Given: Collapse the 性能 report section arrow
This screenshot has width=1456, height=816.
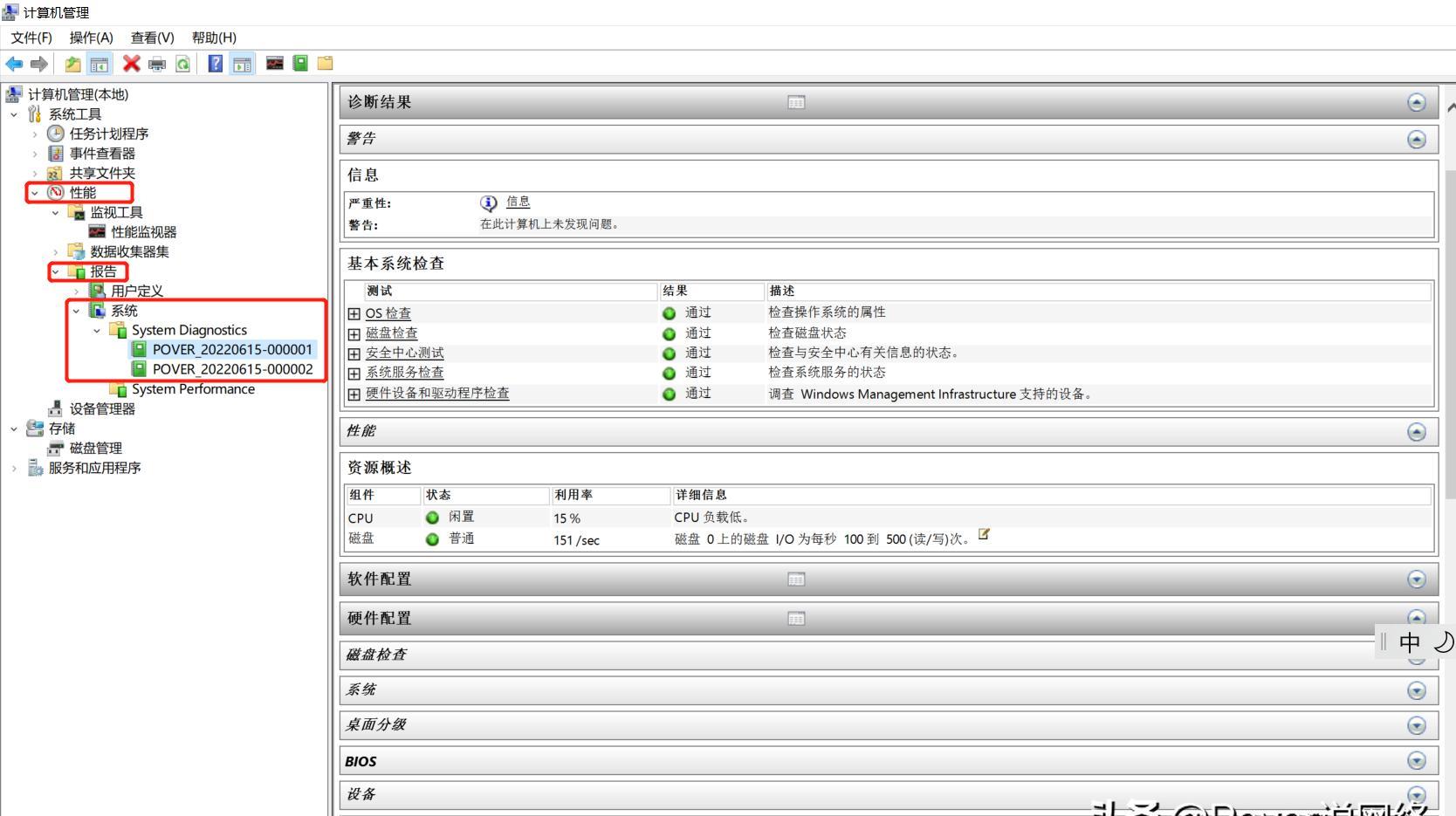Looking at the screenshot, I should (1416, 432).
